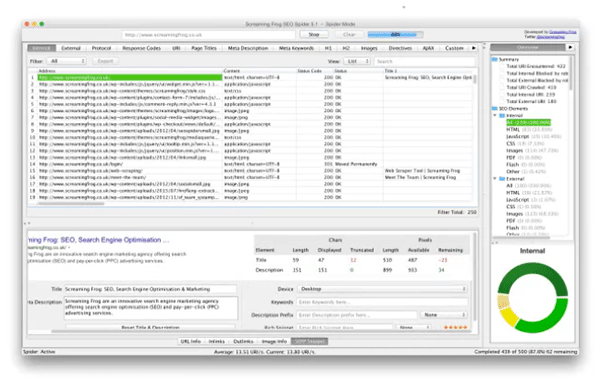Click the URL address input field

209,35
